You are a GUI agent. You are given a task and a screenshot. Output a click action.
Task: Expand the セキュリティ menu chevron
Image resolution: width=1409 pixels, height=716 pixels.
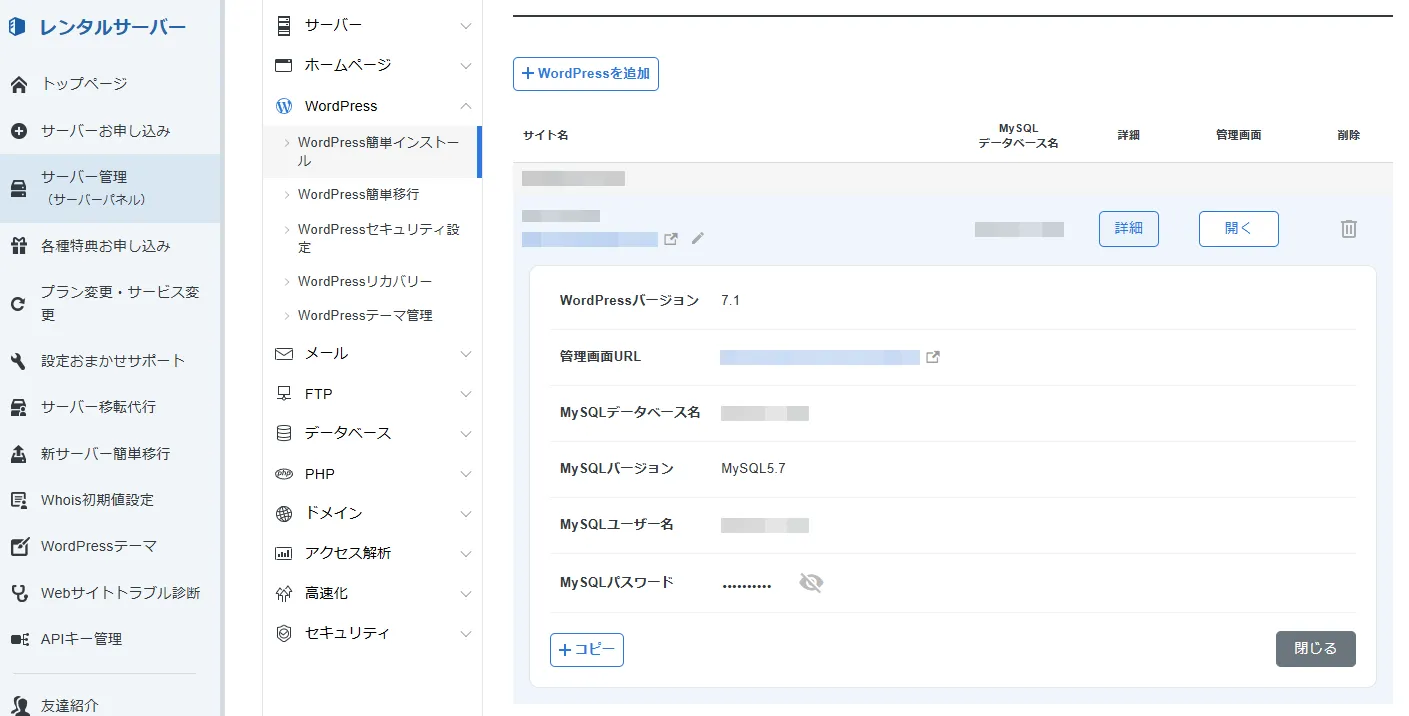click(x=466, y=633)
